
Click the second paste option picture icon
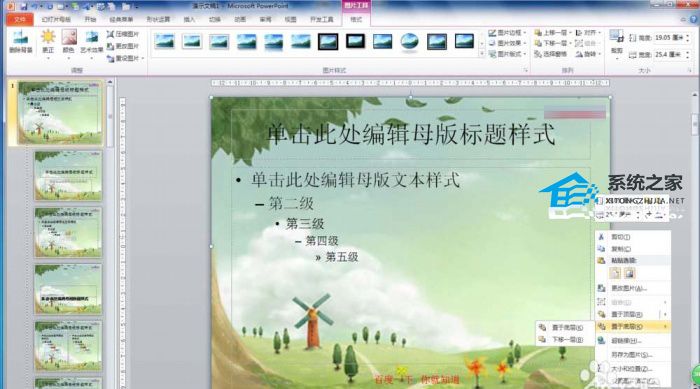click(629, 273)
